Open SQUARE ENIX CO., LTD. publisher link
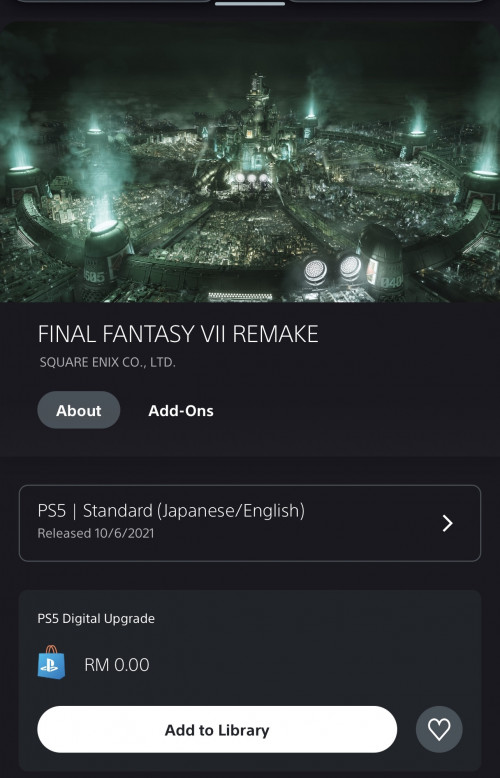This screenshot has height=778, width=500. pos(108,362)
